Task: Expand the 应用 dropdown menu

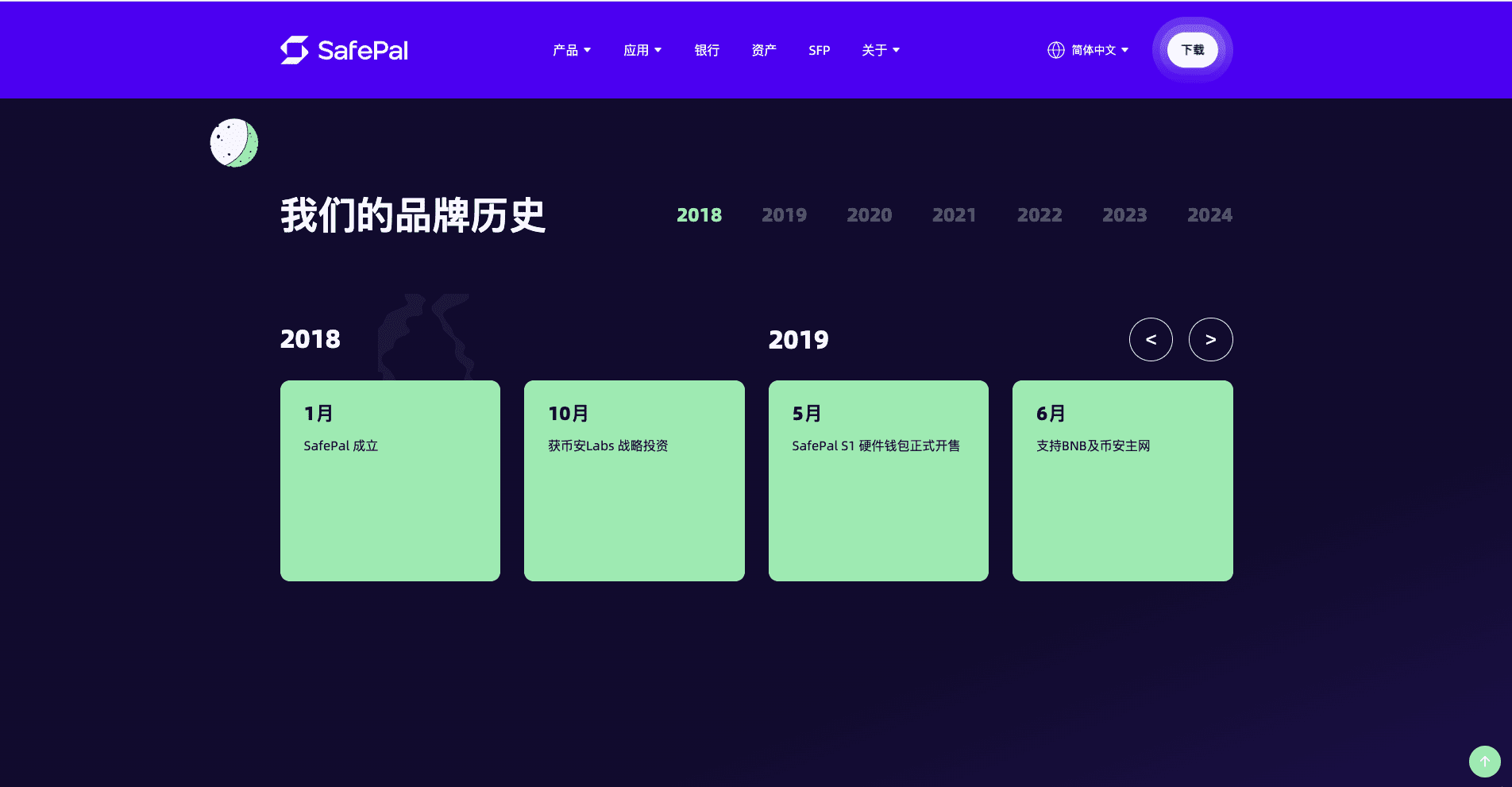Action: pos(642,50)
